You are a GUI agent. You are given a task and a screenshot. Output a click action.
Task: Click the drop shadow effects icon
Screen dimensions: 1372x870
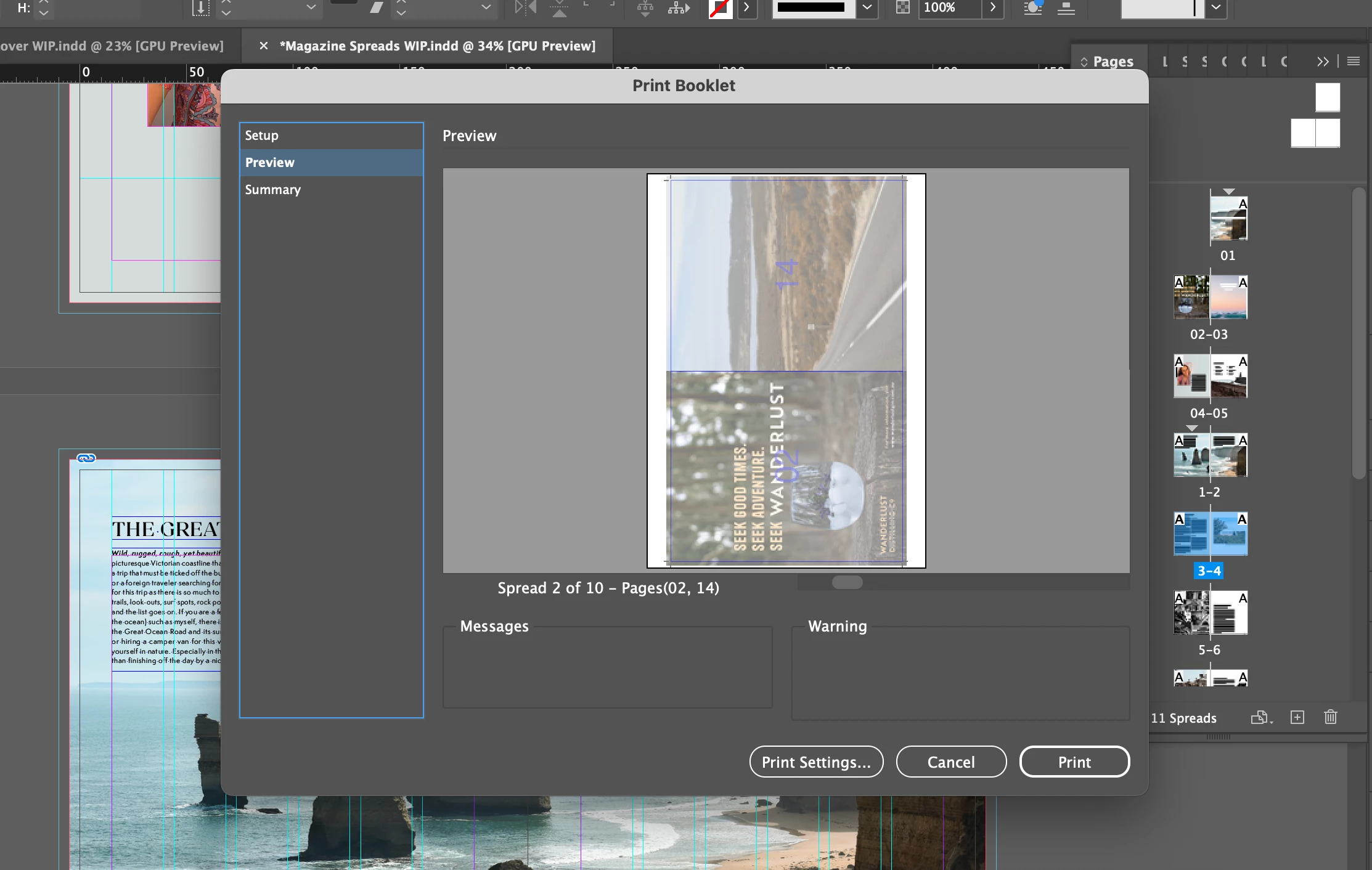click(x=1032, y=8)
